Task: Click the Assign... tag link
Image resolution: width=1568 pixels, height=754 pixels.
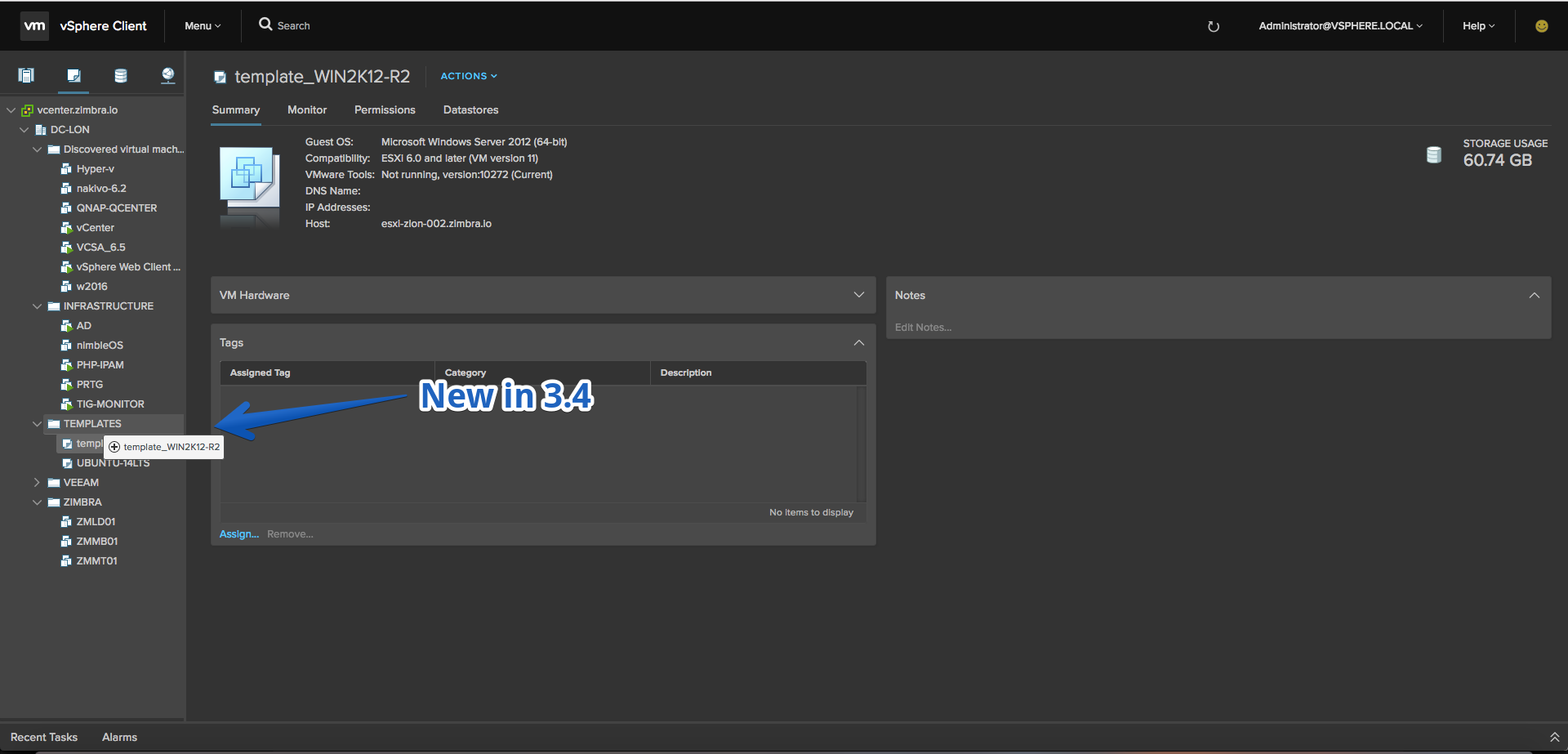Action: point(239,534)
